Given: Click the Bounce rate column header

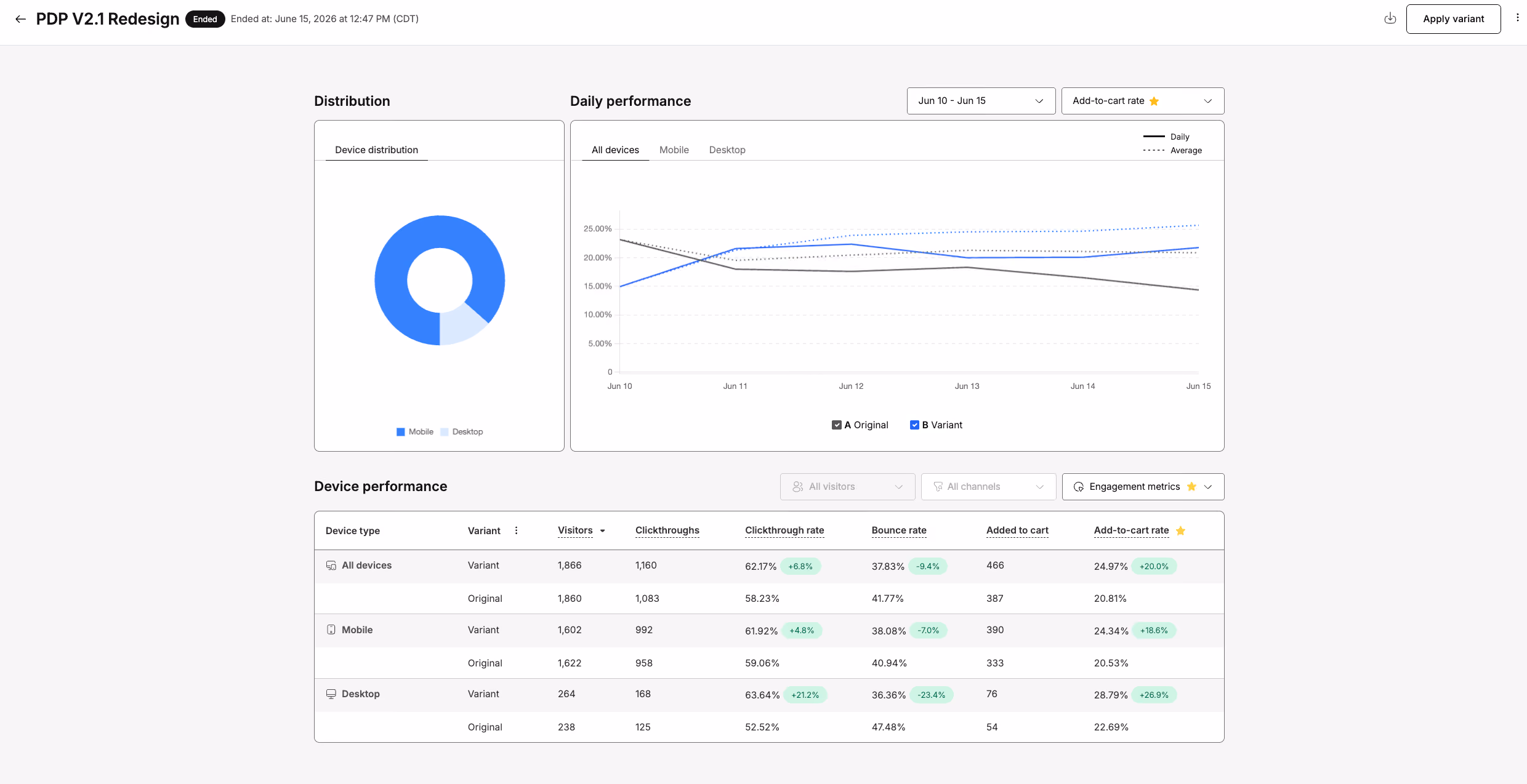Looking at the screenshot, I should click(899, 530).
